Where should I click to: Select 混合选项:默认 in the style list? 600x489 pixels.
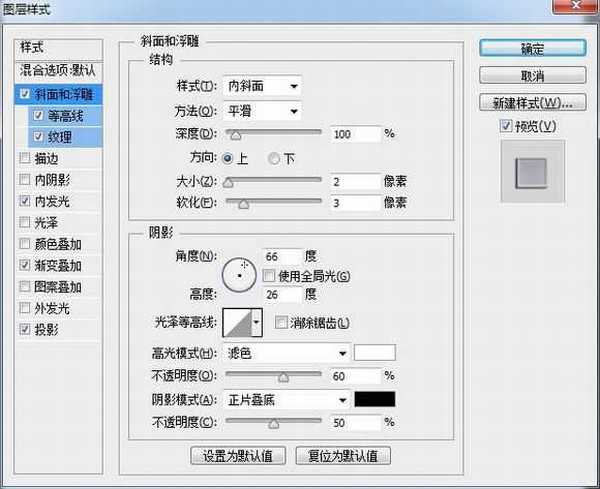coord(60,71)
